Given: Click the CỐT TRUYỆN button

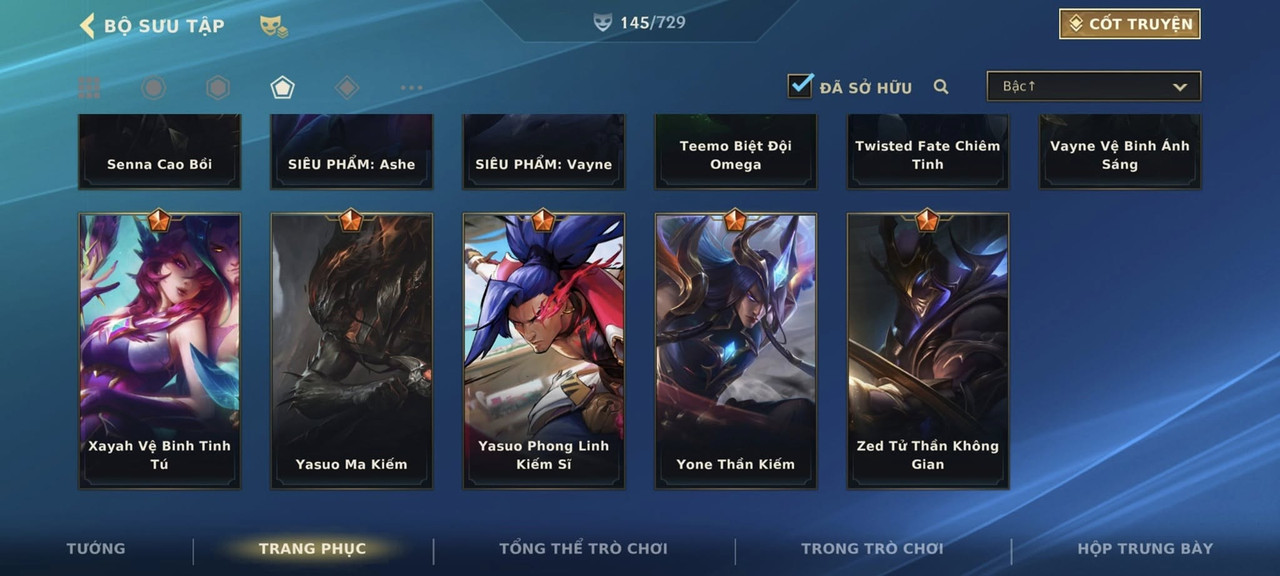Looking at the screenshot, I should 1130,24.
